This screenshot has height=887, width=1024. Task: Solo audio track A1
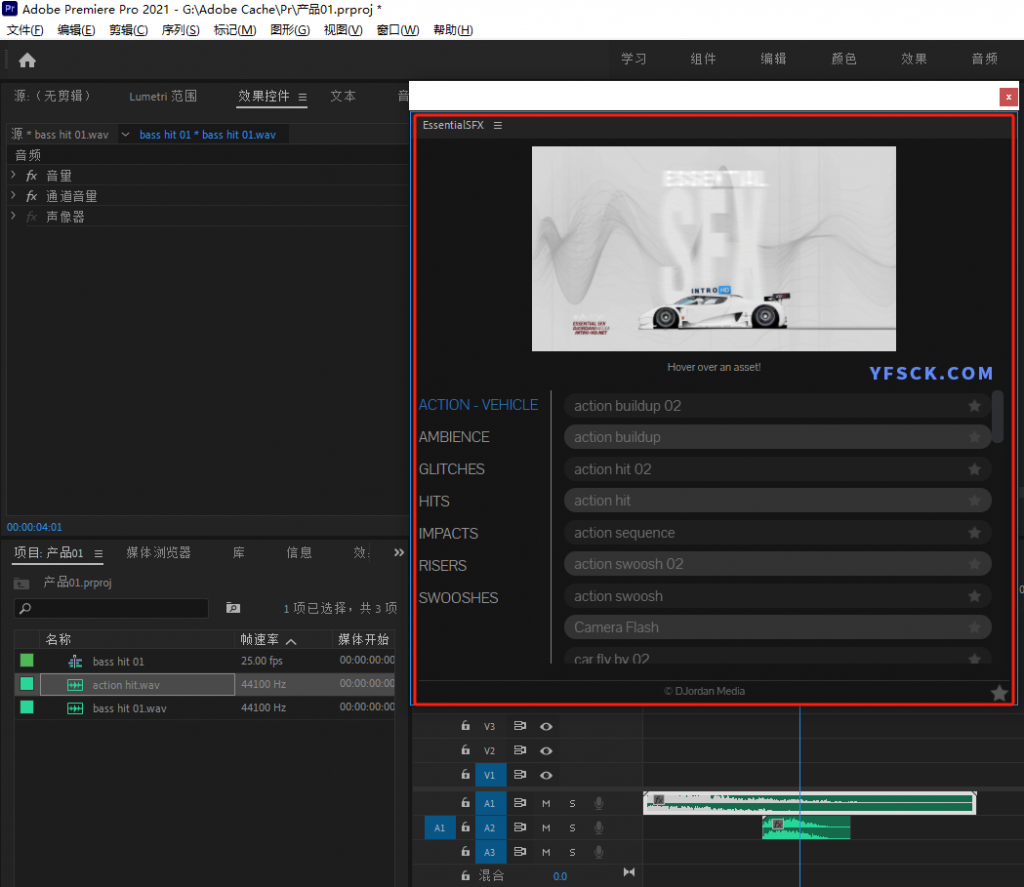[572, 803]
